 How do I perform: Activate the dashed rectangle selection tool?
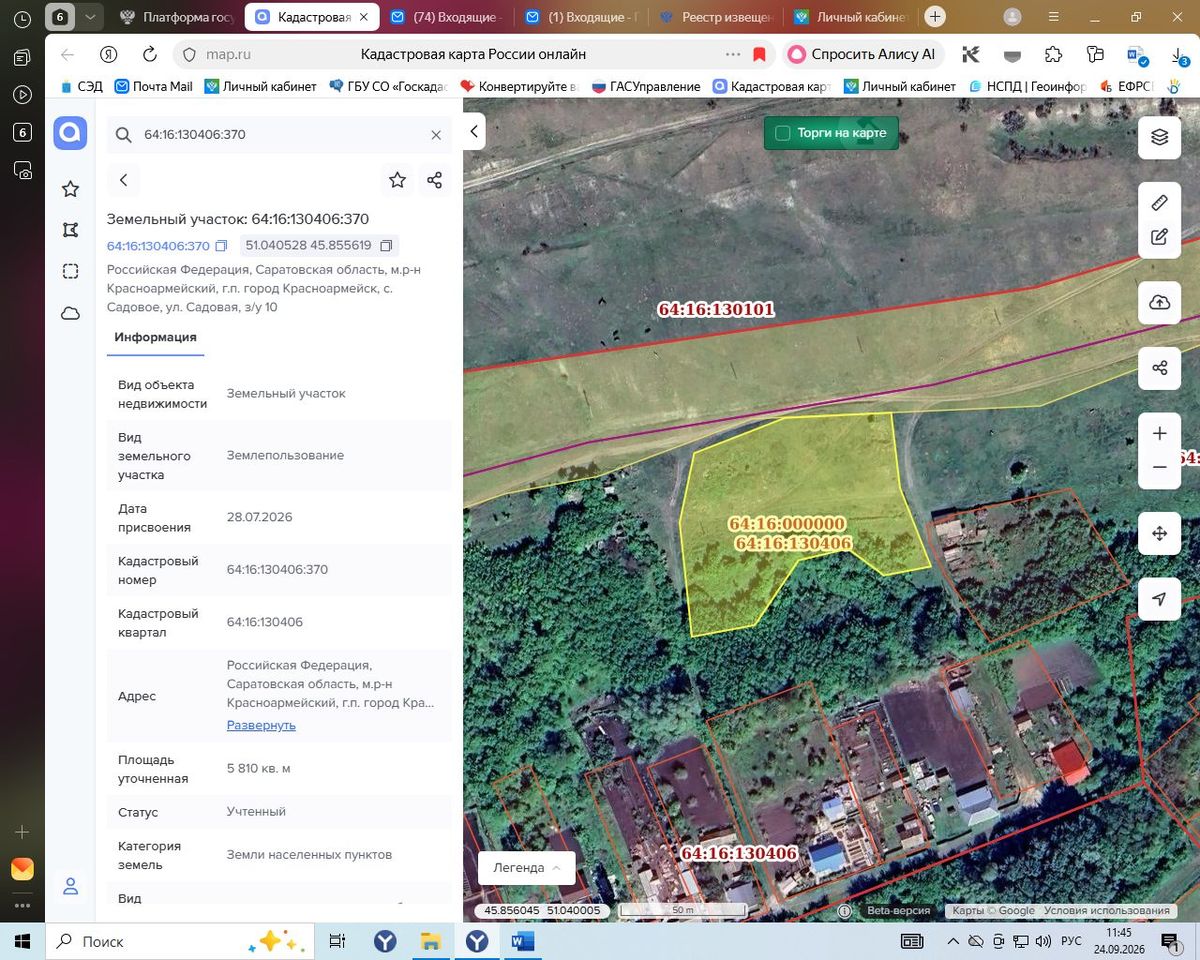point(70,271)
